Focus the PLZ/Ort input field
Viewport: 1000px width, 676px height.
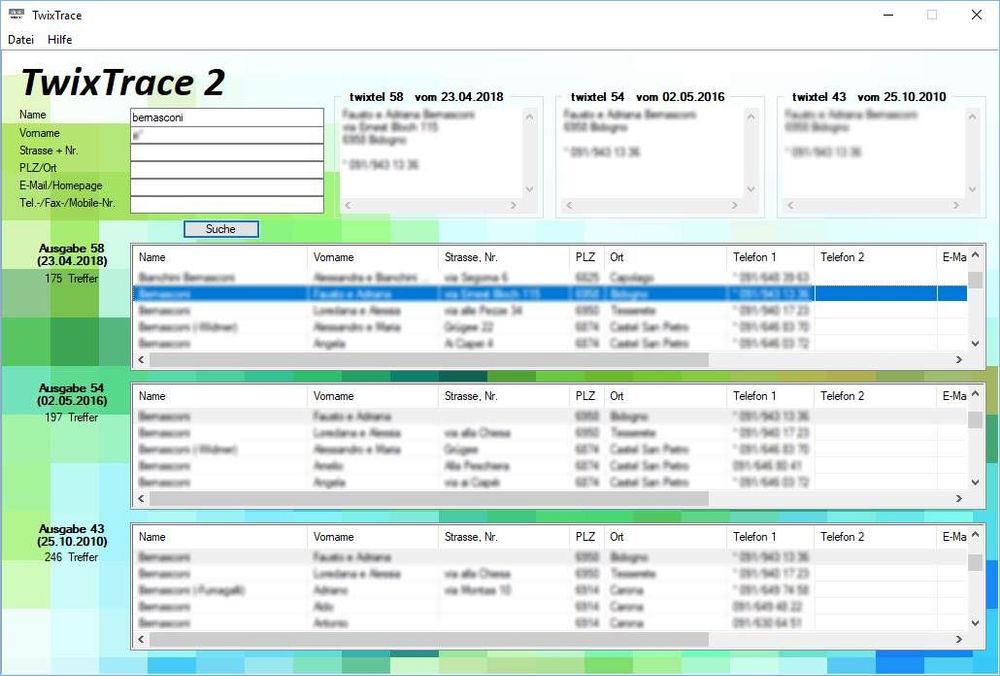click(x=227, y=169)
